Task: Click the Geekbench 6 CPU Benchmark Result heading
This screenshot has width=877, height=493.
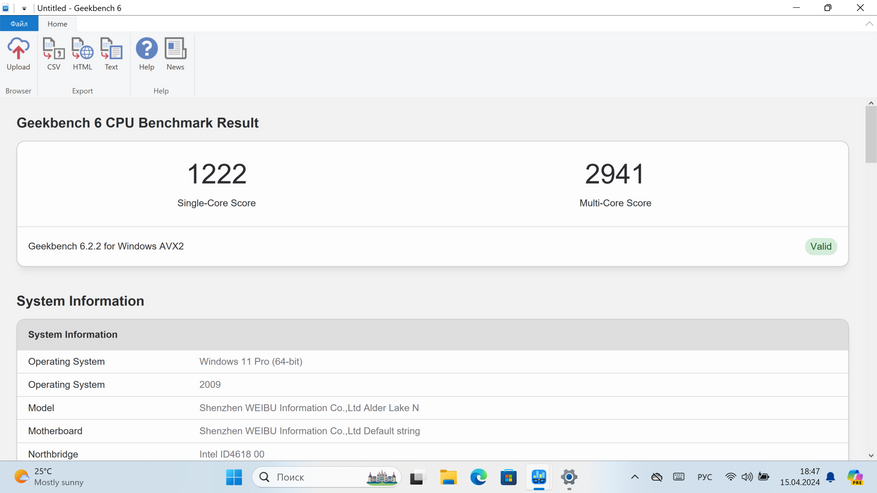Action: click(x=138, y=123)
